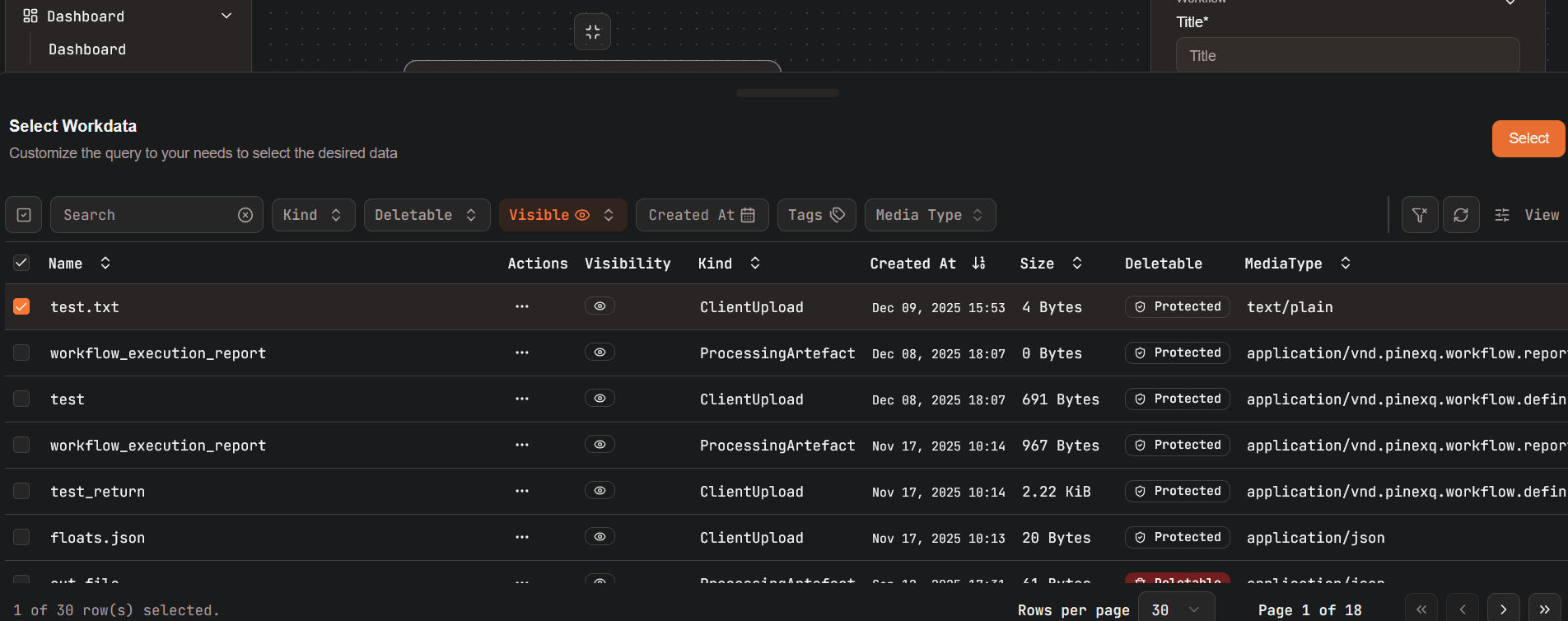Viewport: 1568px width, 621px height.
Task: Toggle the select-all header checkbox
Action: [x=21, y=263]
